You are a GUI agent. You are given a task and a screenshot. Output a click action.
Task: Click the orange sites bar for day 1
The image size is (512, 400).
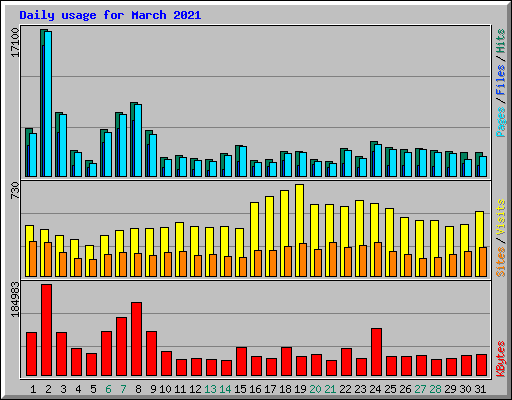coord(33,259)
